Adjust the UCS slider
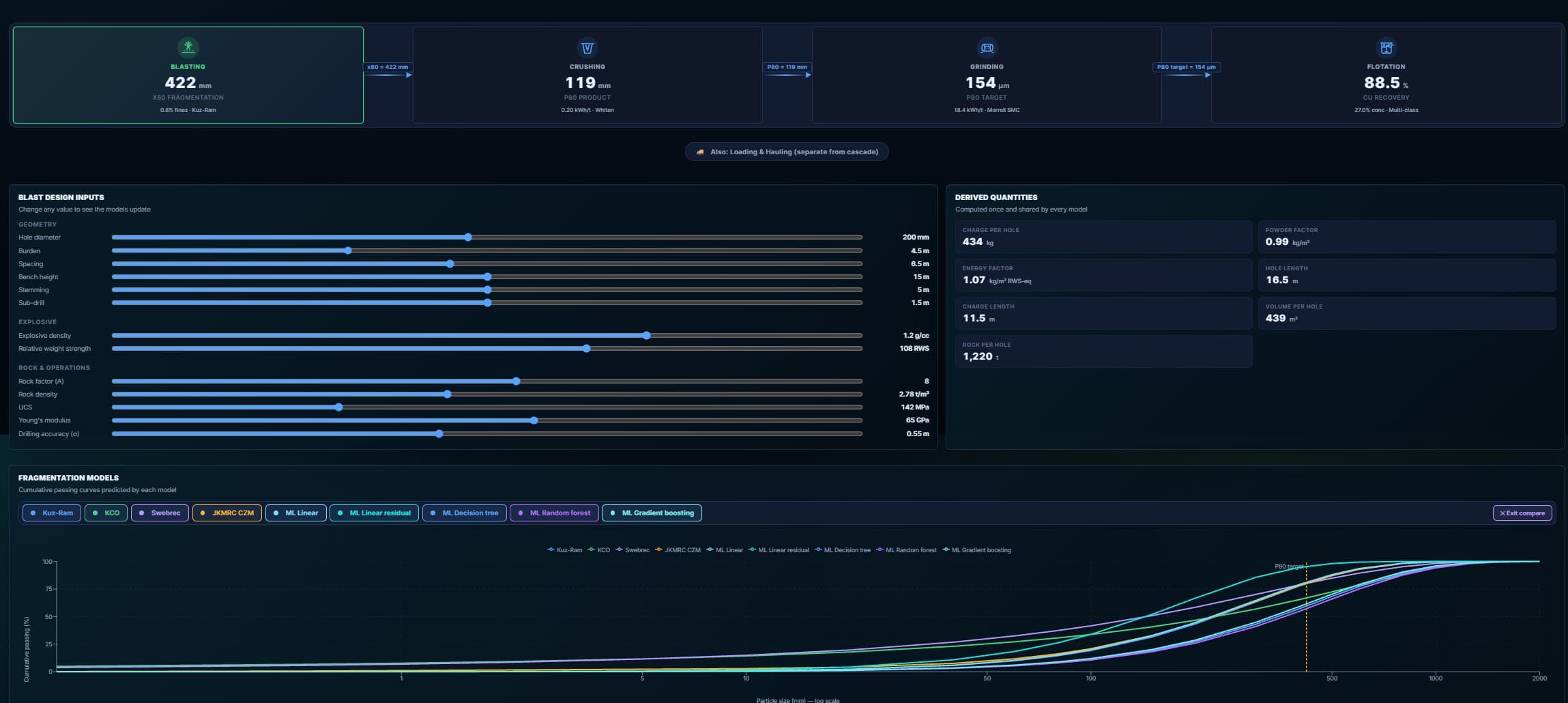This screenshot has height=703, width=1568. [x=487, y=407]
